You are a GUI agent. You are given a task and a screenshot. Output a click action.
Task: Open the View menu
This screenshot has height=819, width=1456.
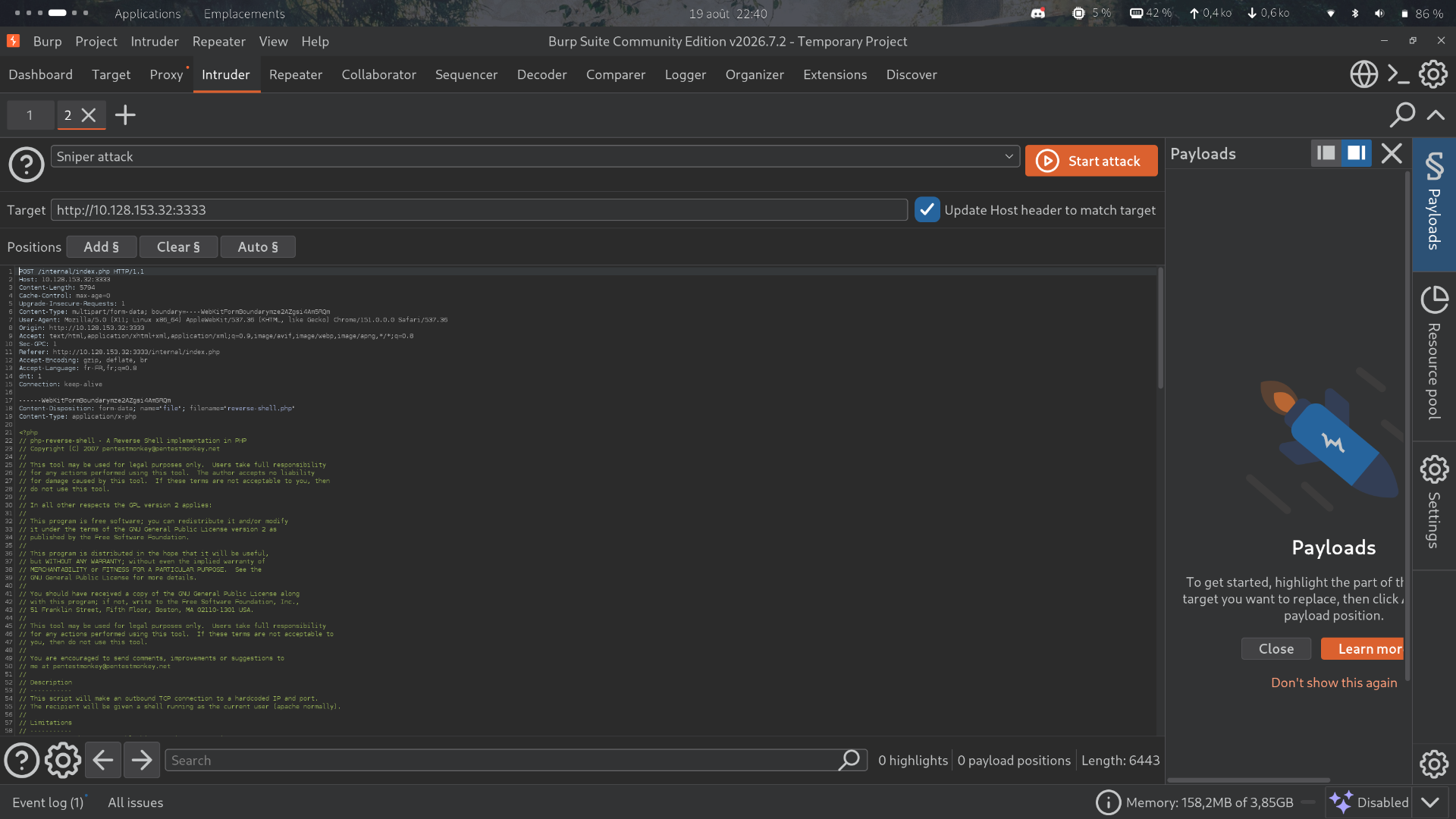[x=273, y=42]
